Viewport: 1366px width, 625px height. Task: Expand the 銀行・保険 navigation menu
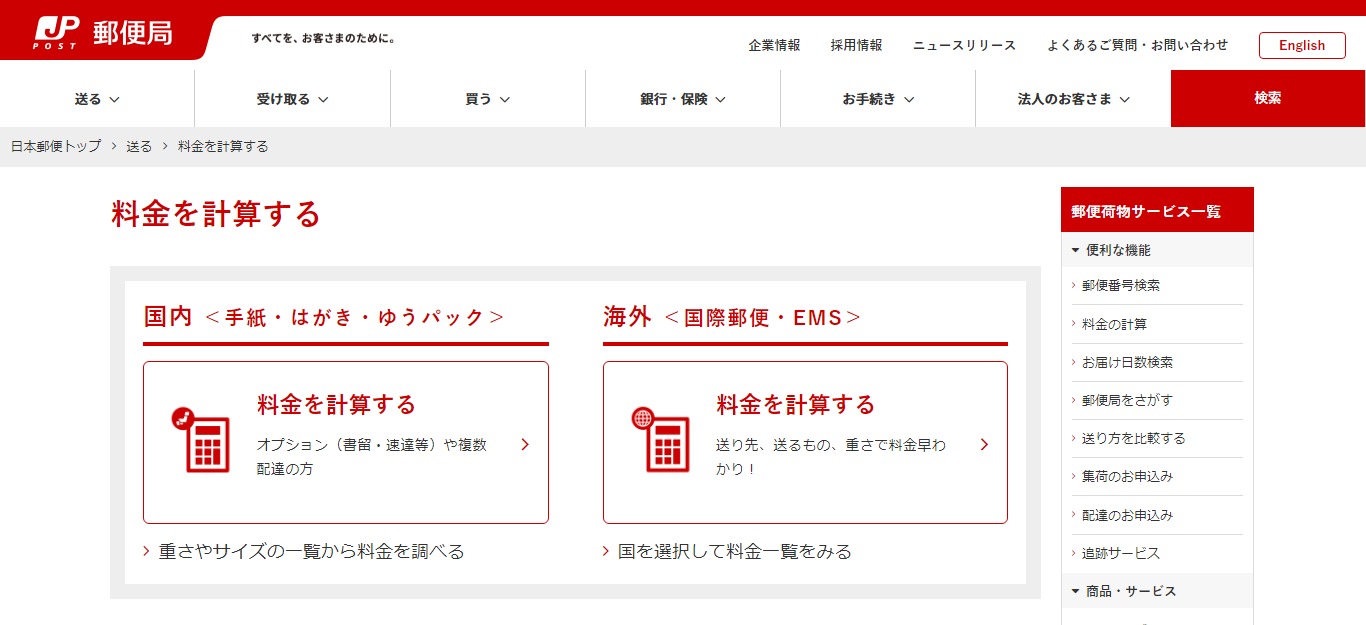click(683, 99)
